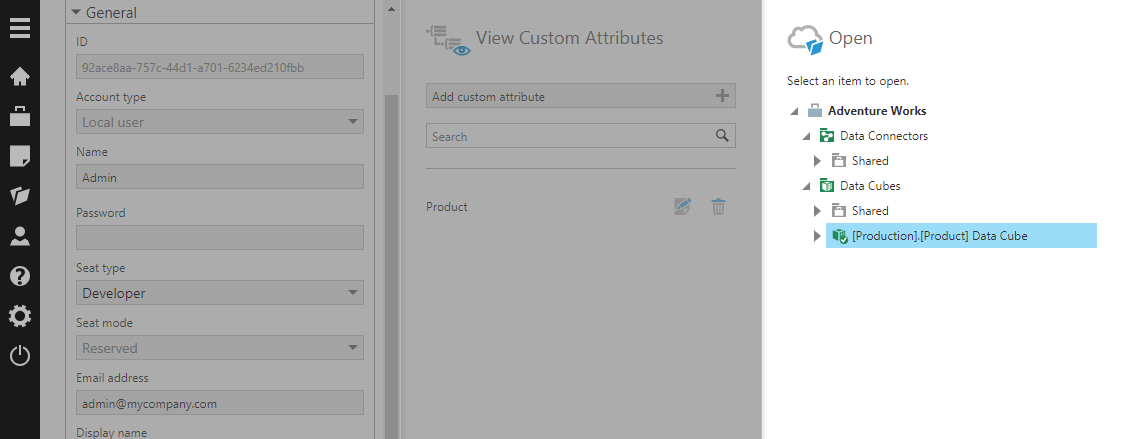Click in the Password field
The image size is (1121, 439).
coord(219,237)
